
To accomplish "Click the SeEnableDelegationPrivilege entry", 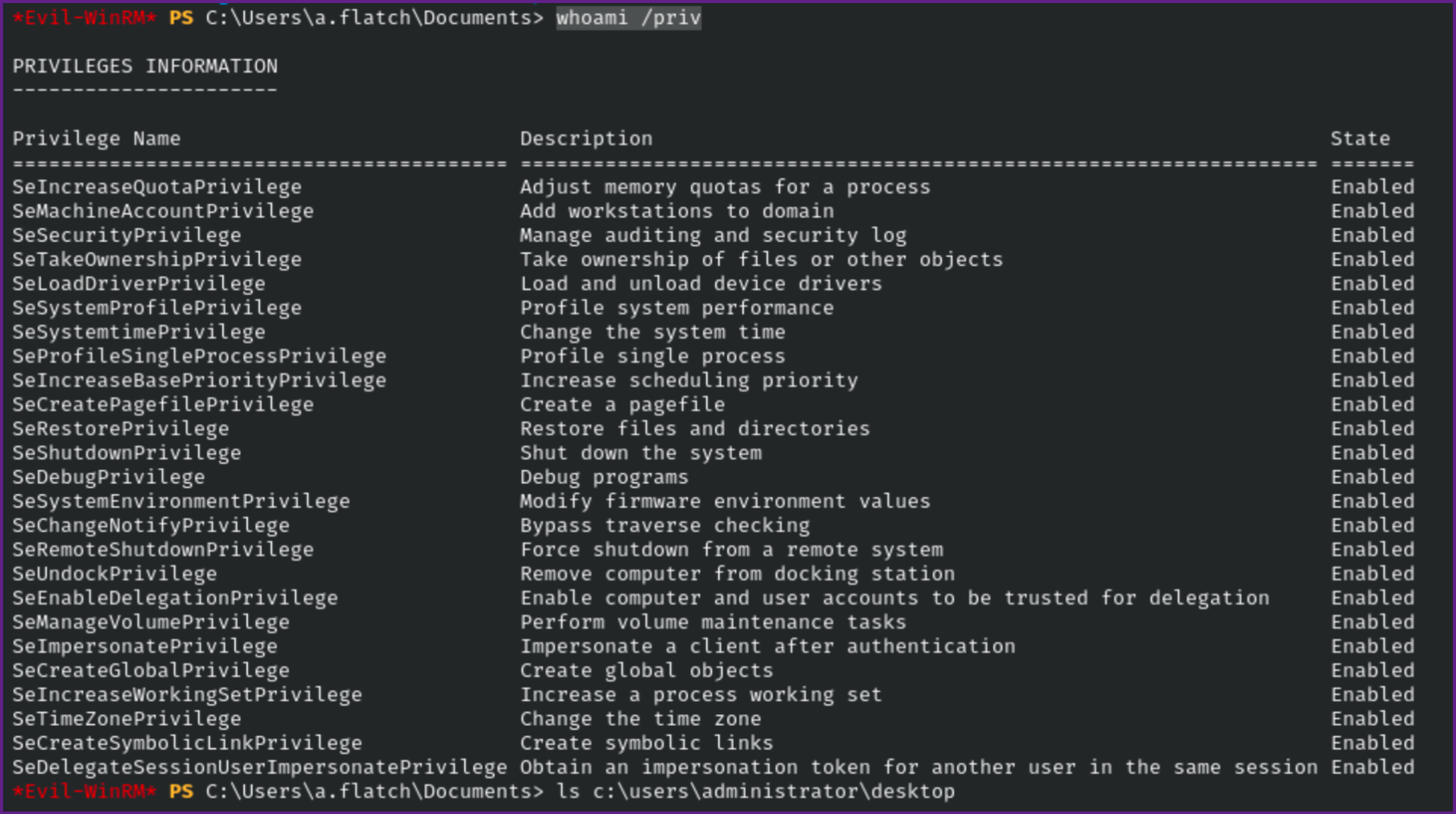I will point(175,598).
